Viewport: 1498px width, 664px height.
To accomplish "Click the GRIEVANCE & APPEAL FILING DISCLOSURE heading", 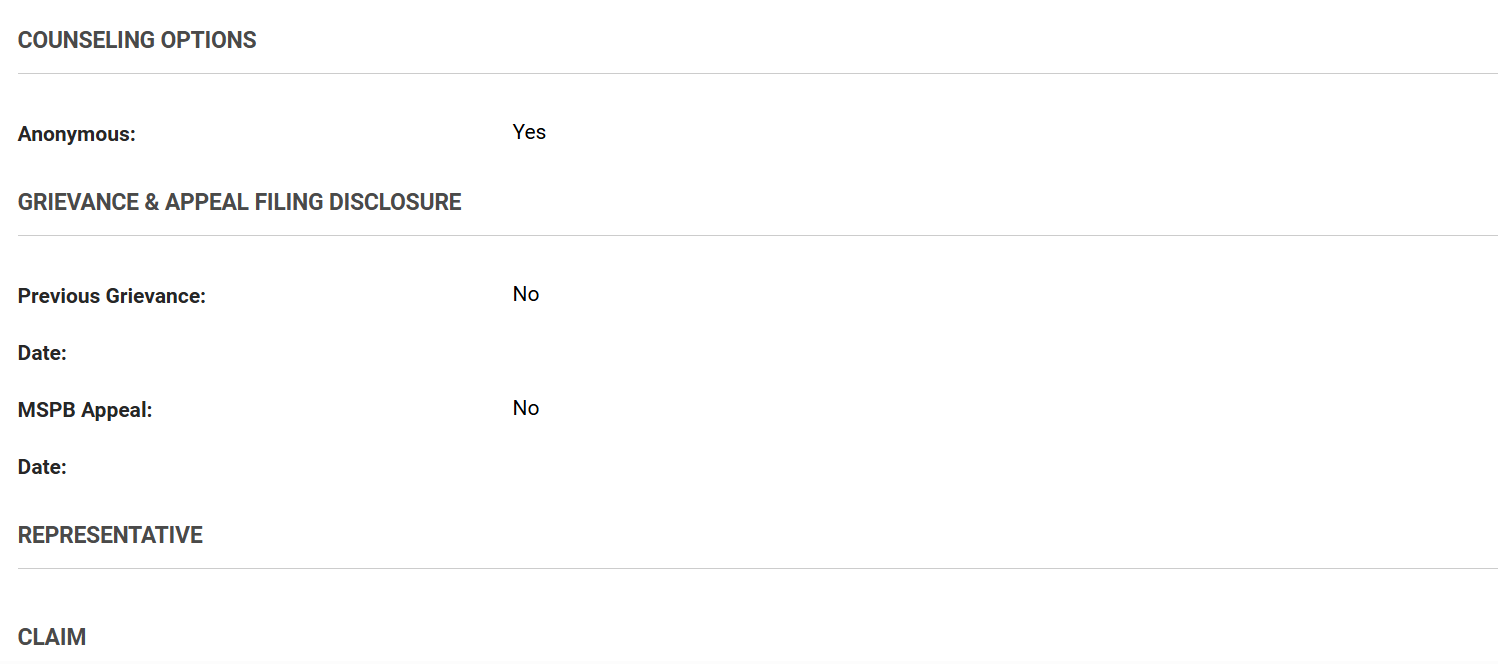I will pos(239,203).
